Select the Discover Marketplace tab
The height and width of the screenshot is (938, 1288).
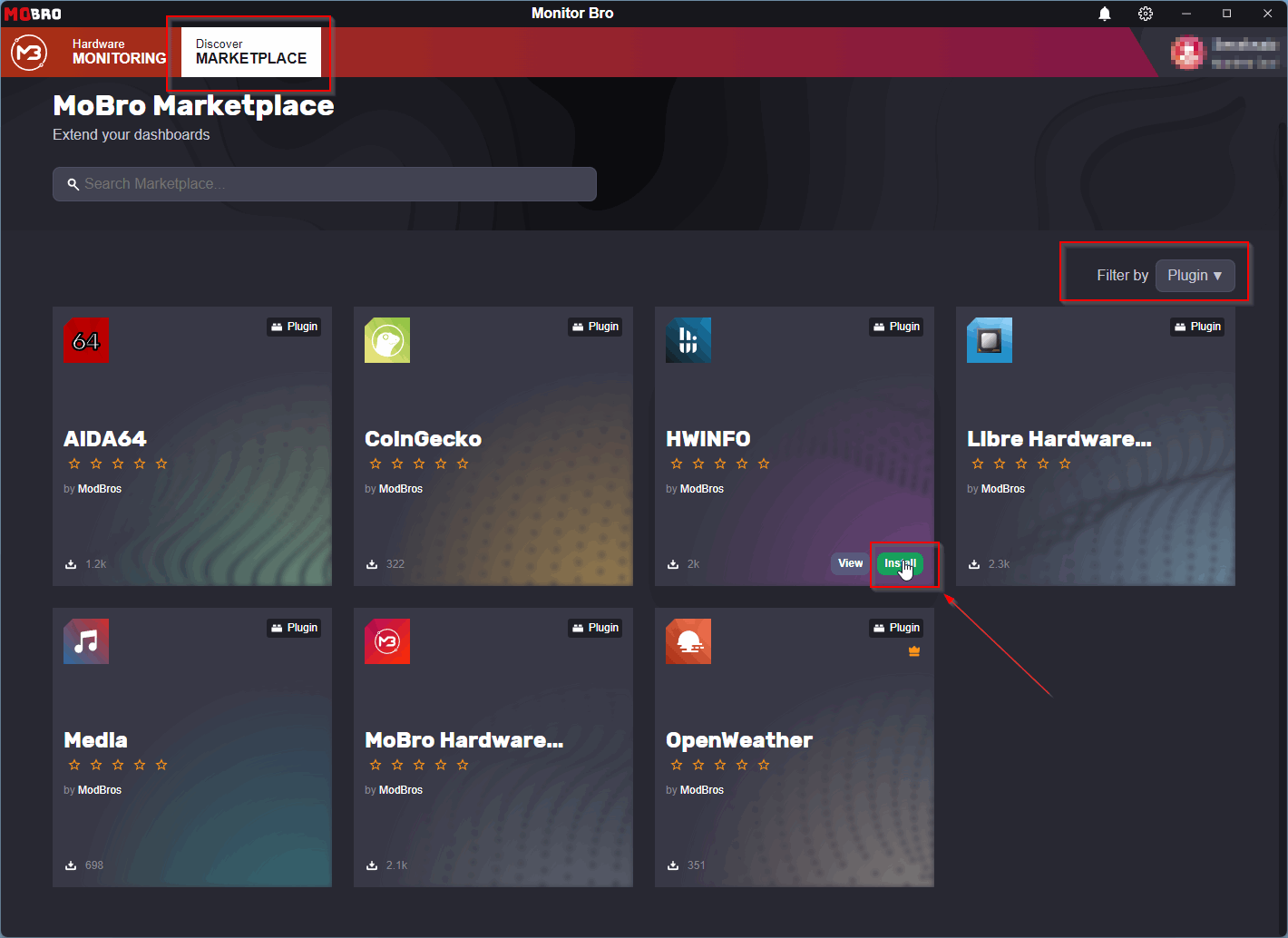pyautogui.click(x=251, y=52)
